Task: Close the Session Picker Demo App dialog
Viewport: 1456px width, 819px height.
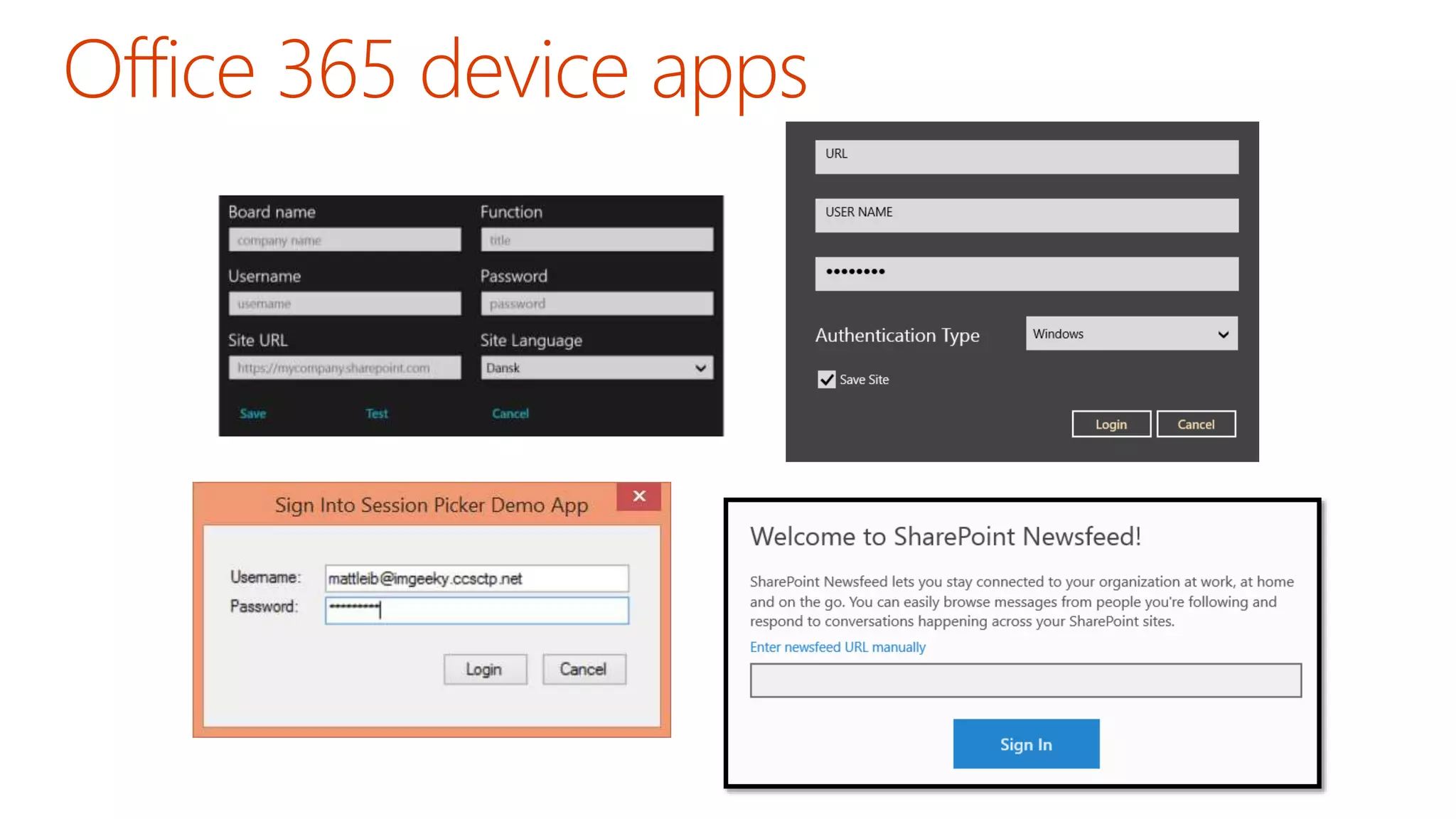Action: point(638,496)
